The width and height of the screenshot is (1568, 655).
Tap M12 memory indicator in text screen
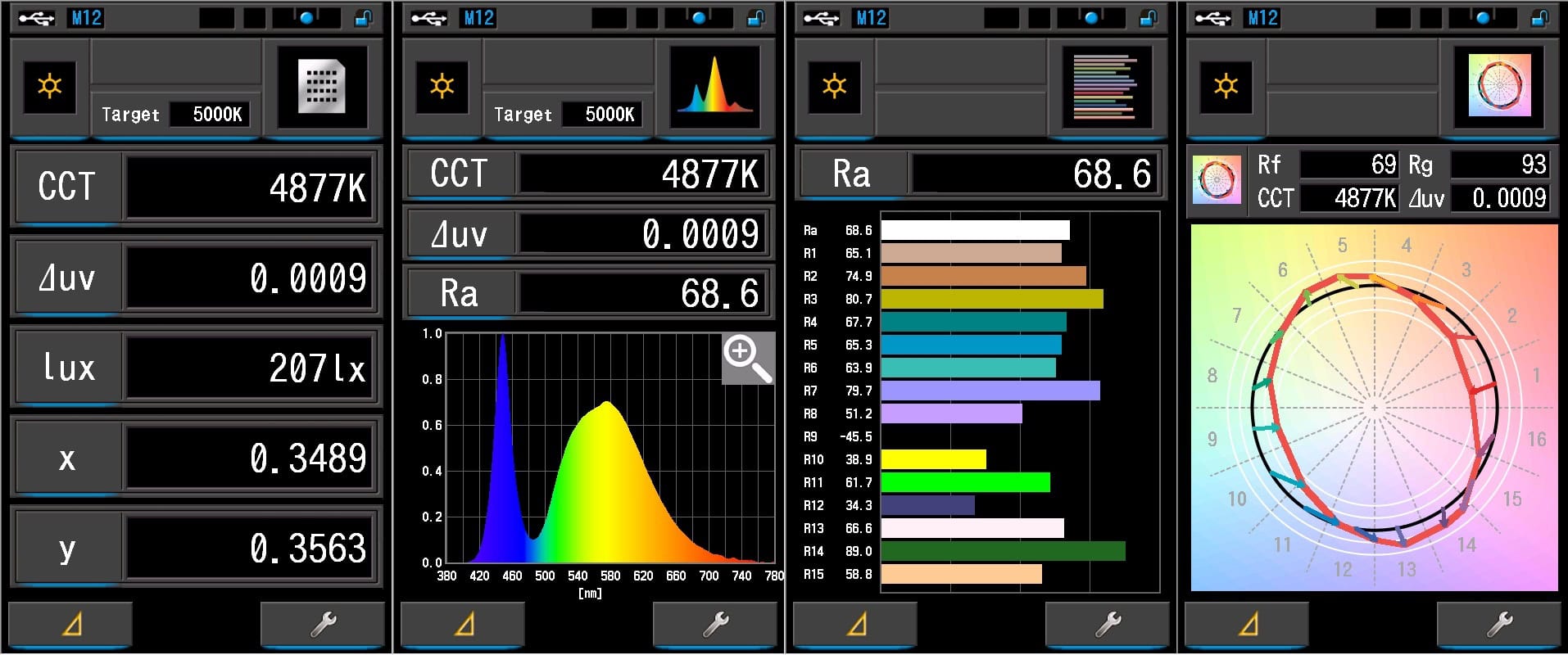click(85, 18)
